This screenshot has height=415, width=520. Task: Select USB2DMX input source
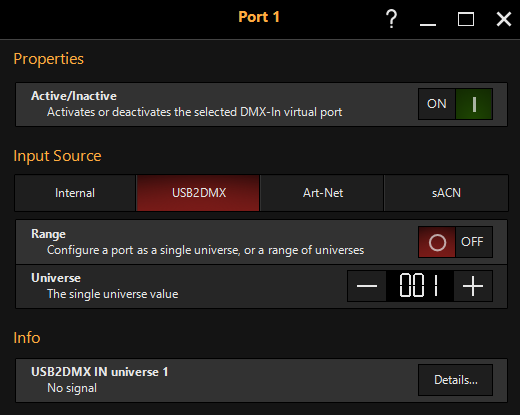coord(198,193)
